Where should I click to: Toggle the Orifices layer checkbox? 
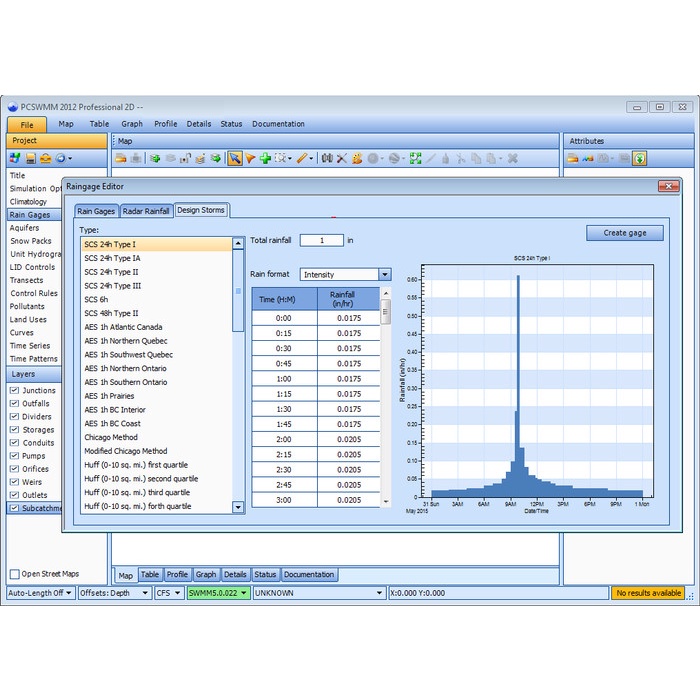click(14, 469)
